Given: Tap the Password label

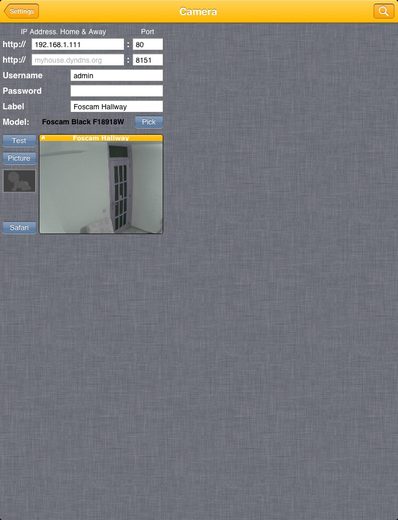Looking at the screenshot, I should pyautogui.click(x=22, y=91).
